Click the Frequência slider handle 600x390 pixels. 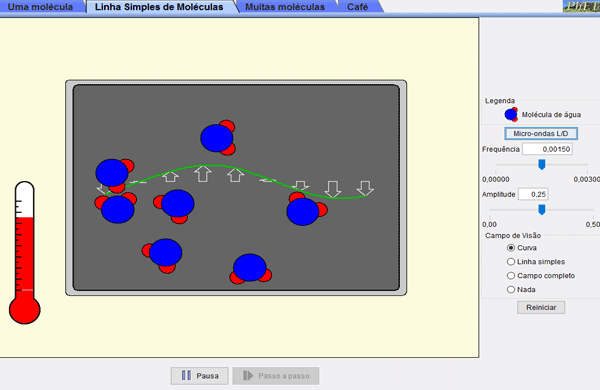pos(541,165)
